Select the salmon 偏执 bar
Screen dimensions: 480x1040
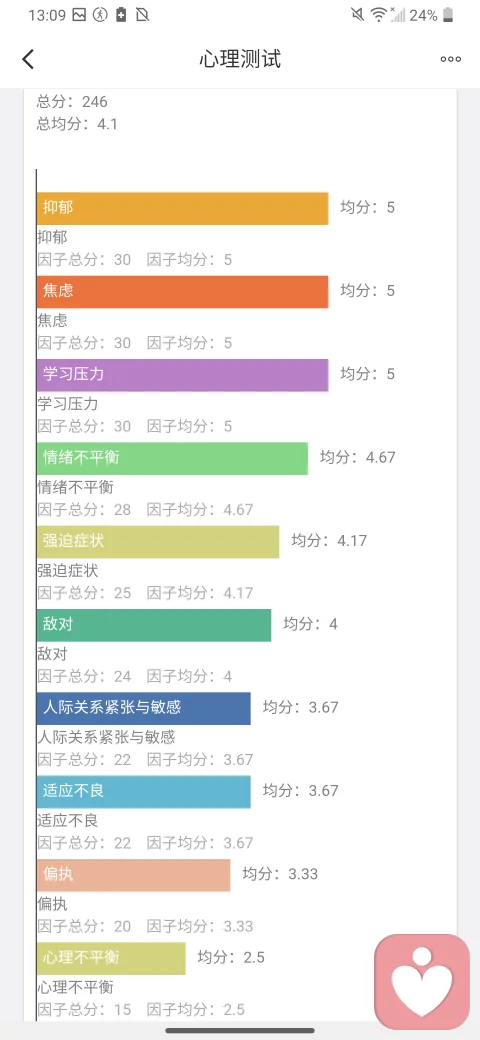(133, 876)
